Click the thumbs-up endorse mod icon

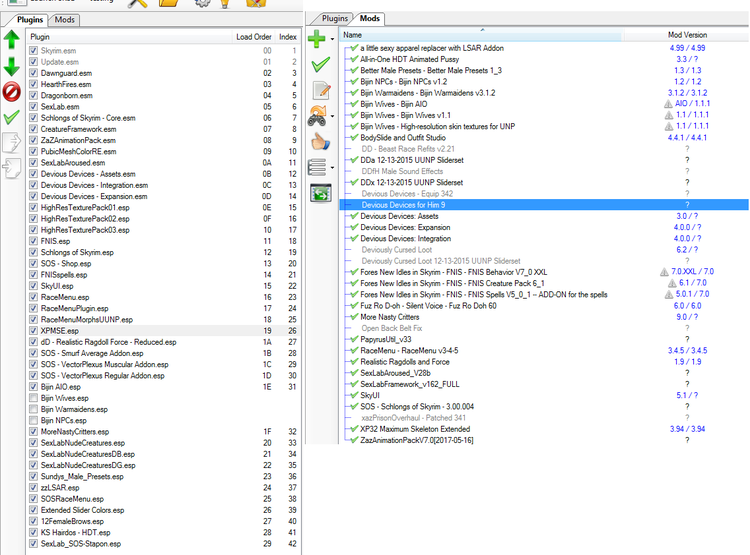320,142
